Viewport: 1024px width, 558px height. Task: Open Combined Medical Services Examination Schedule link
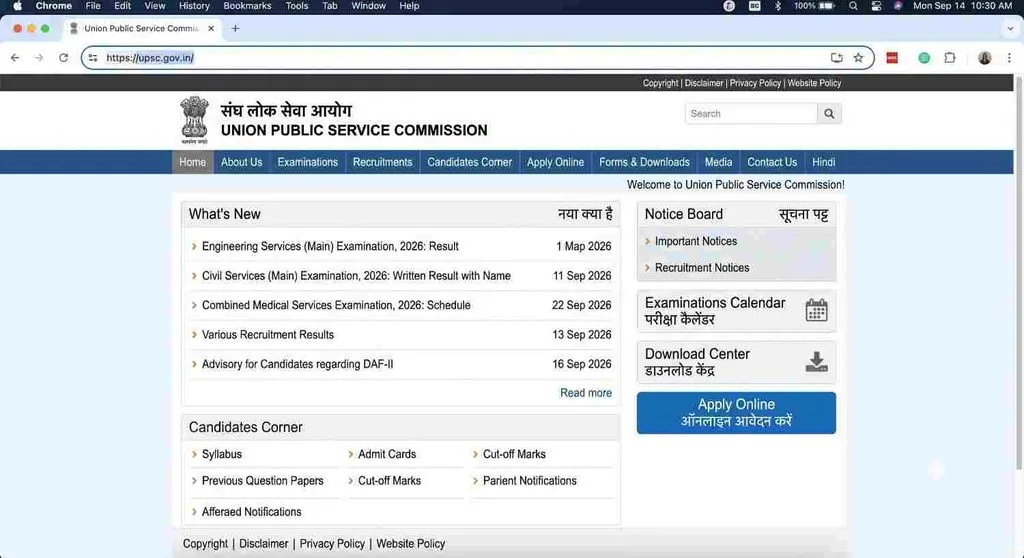336,305
